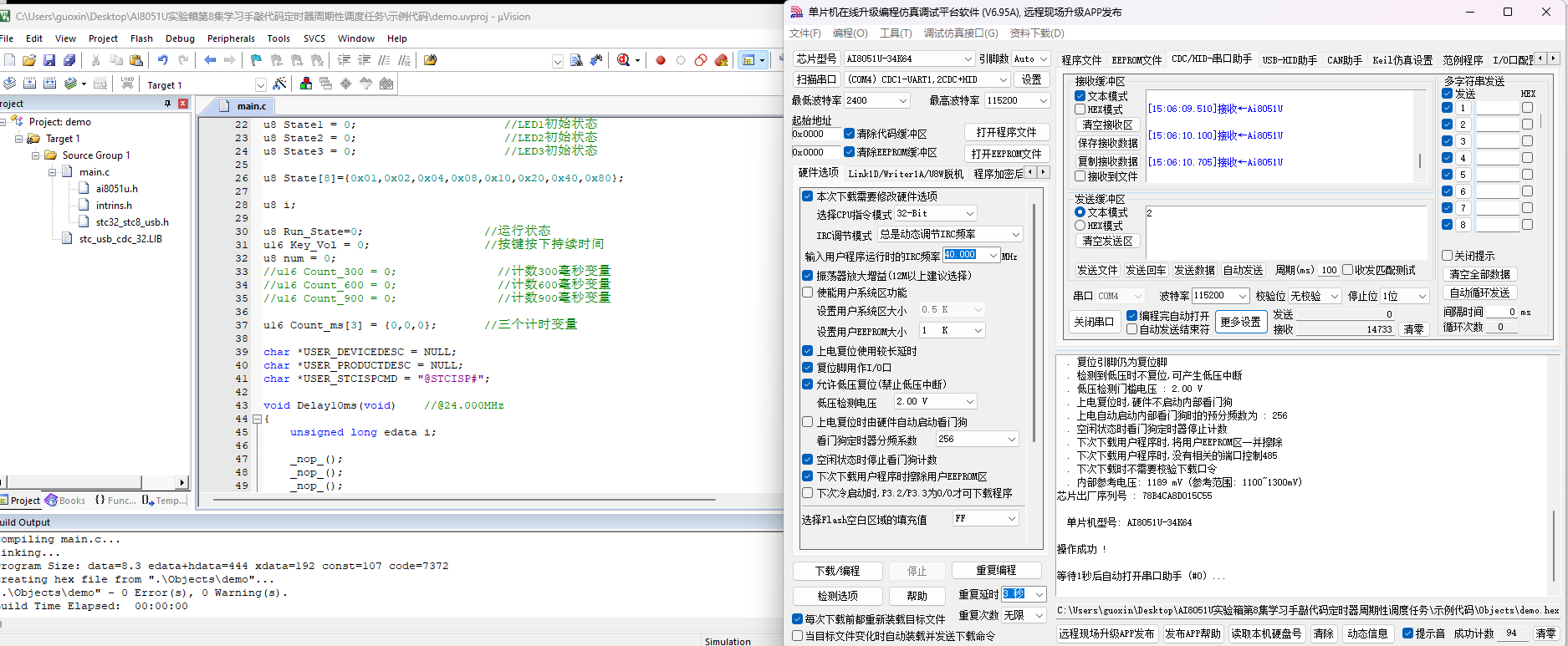Viewport: 1568px width, 646px height.
Task: Open the 重复延时 dropdown
Action: (1024, 594)
